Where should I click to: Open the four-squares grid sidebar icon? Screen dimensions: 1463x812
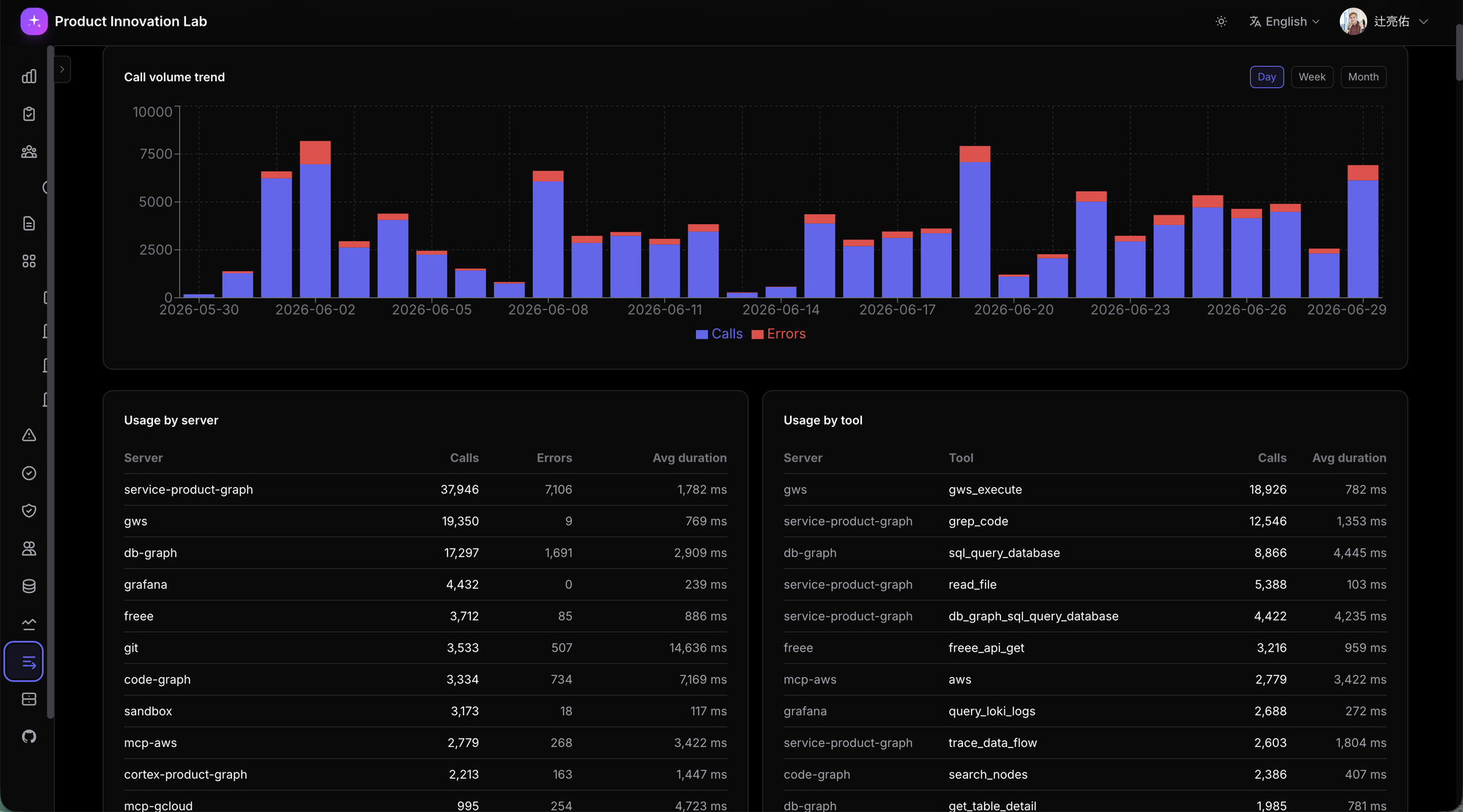tap(29, 261)
